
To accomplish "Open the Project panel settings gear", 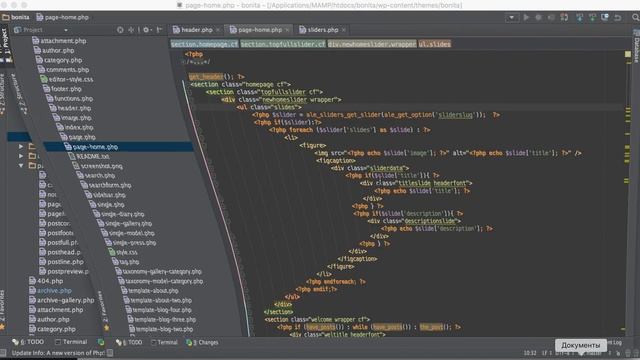I will coord(146,30).
